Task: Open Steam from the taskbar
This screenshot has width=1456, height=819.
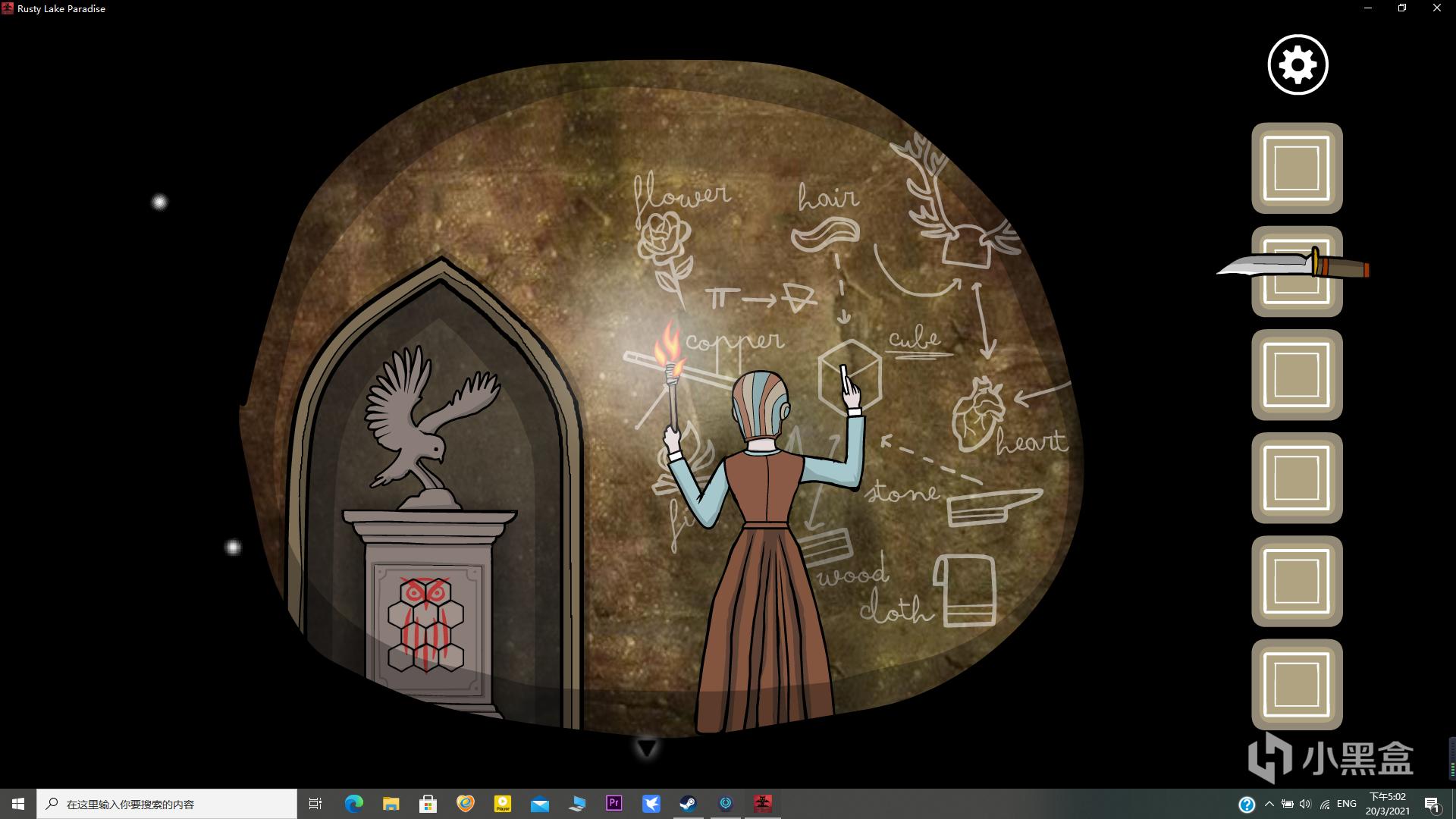Action: (689, 804)
